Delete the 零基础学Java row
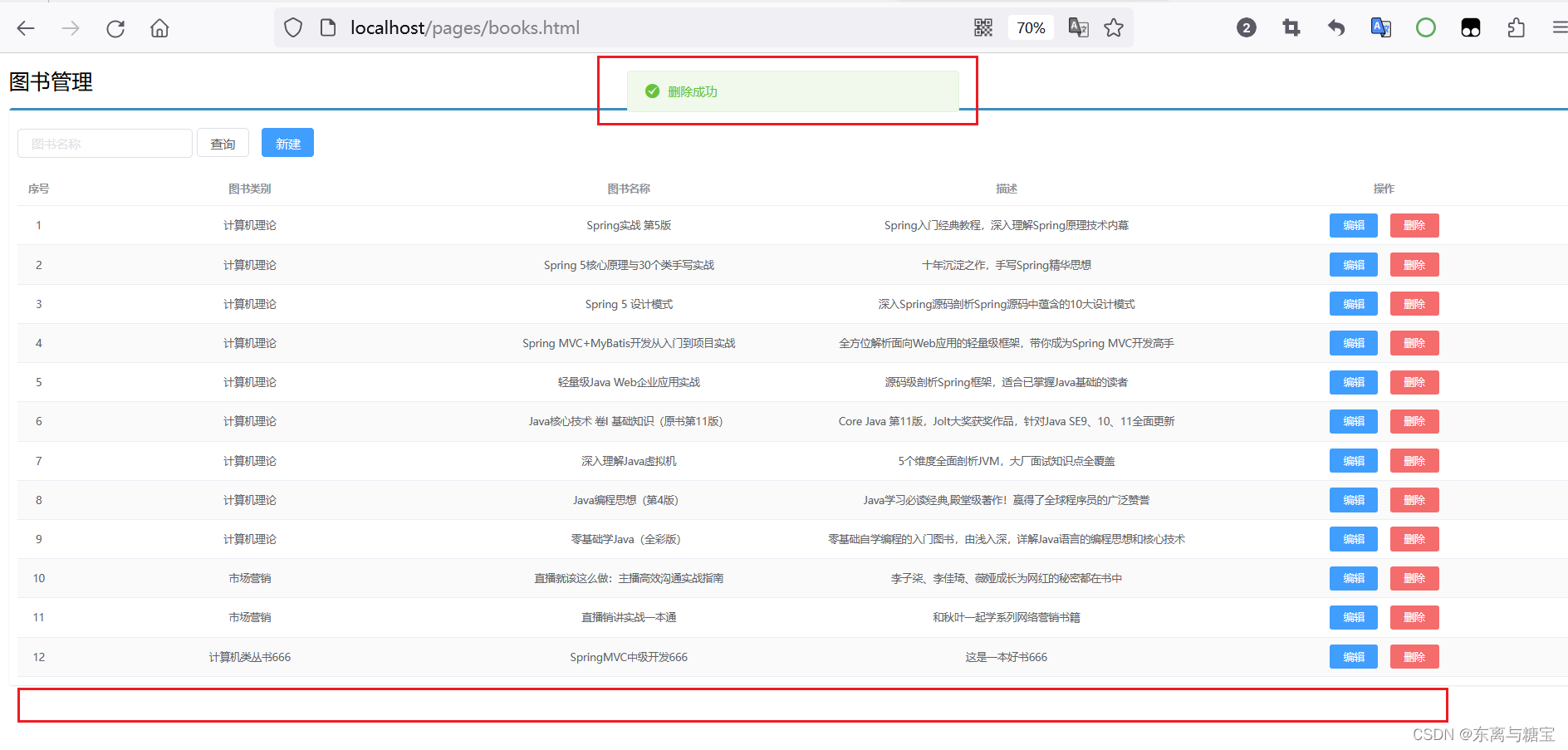This screenshot has height=750, width=1568. 1414,539
